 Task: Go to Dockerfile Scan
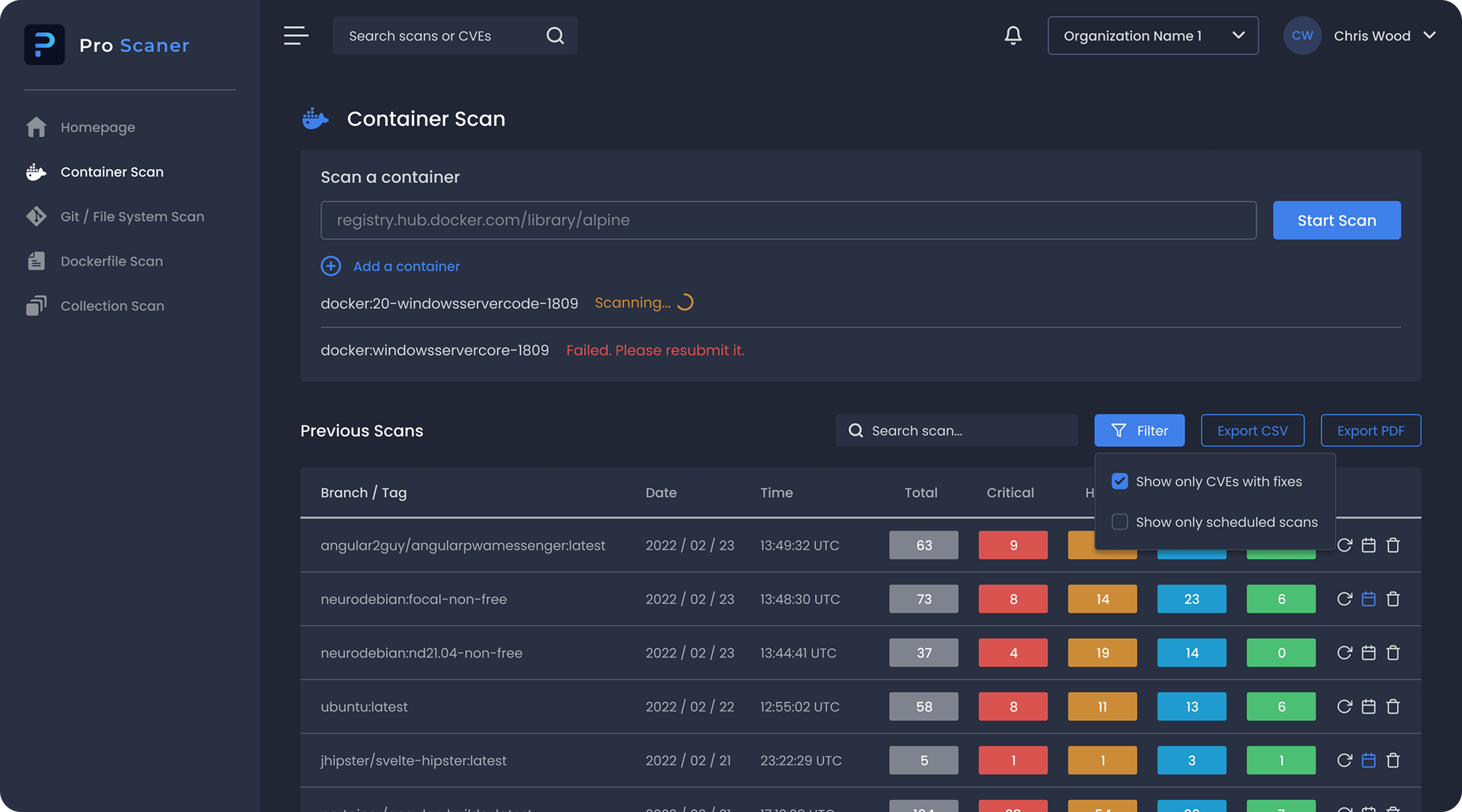coord(94,261)
